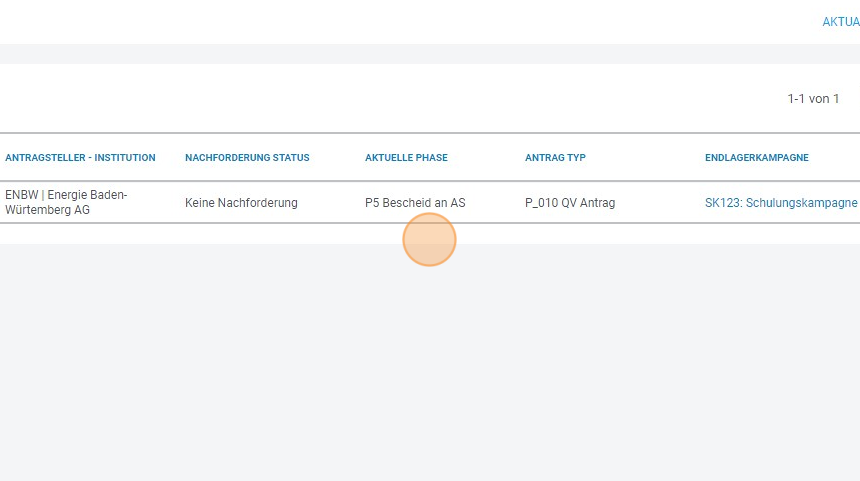Select the P5 Bescheid an AS cell

415,203
